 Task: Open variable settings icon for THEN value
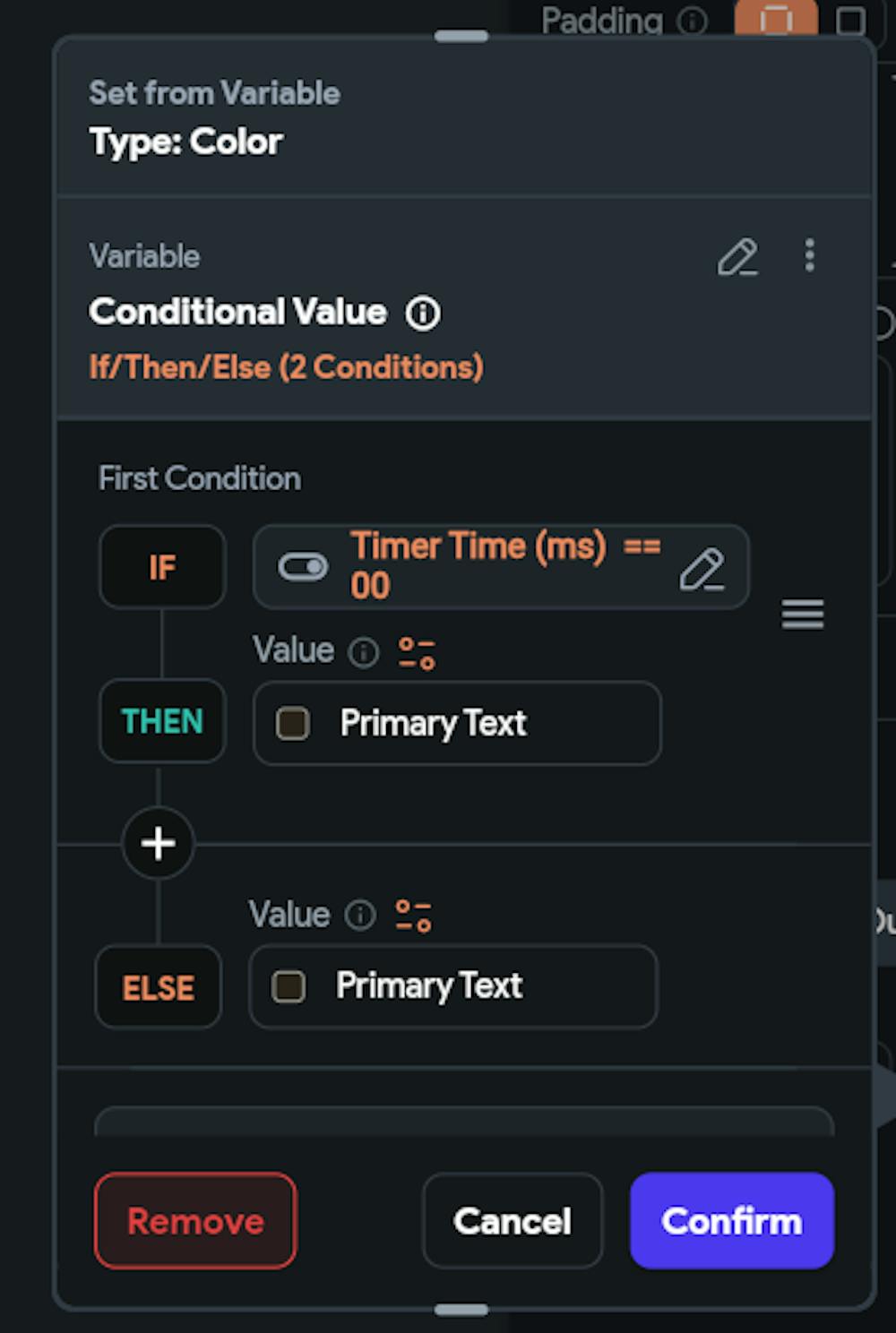point(417,653)
